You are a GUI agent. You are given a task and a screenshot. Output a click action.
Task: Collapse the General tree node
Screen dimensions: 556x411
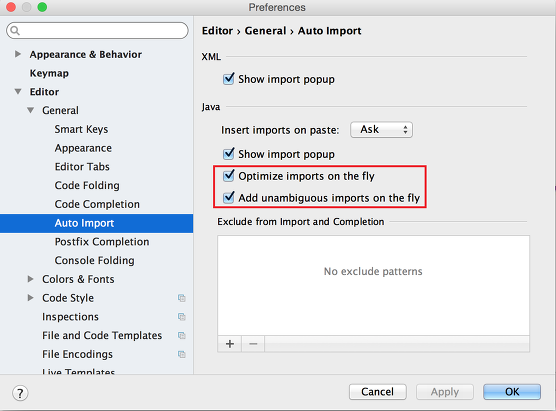click(30, 110)
